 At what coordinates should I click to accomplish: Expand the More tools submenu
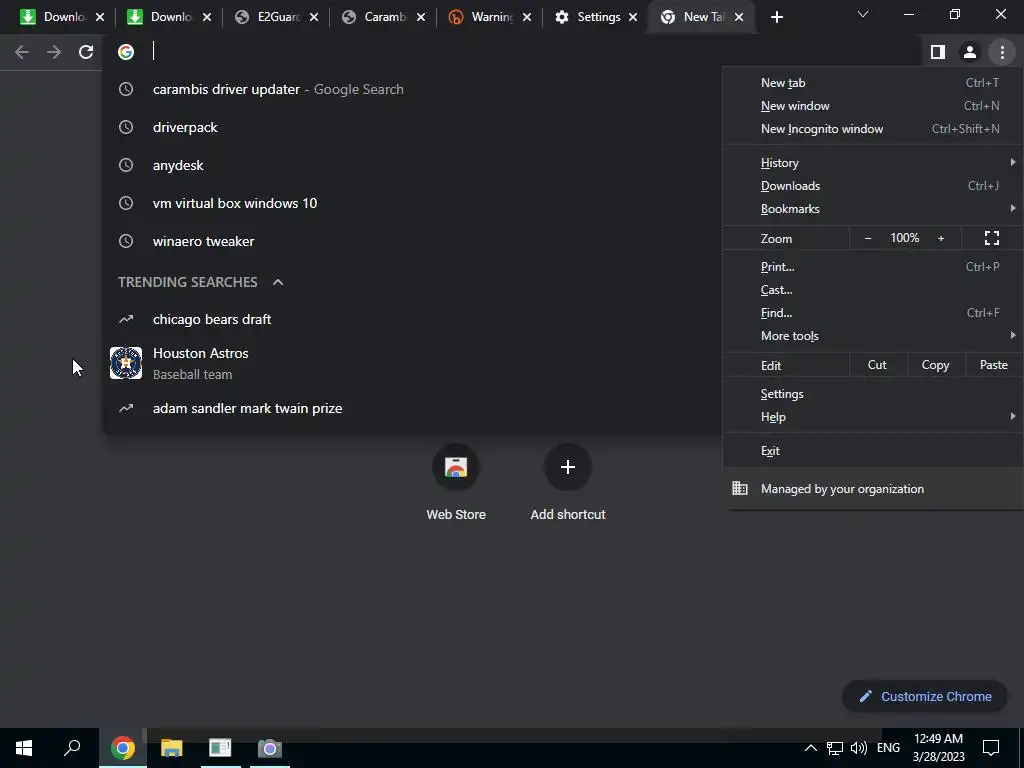coord(873,336)
